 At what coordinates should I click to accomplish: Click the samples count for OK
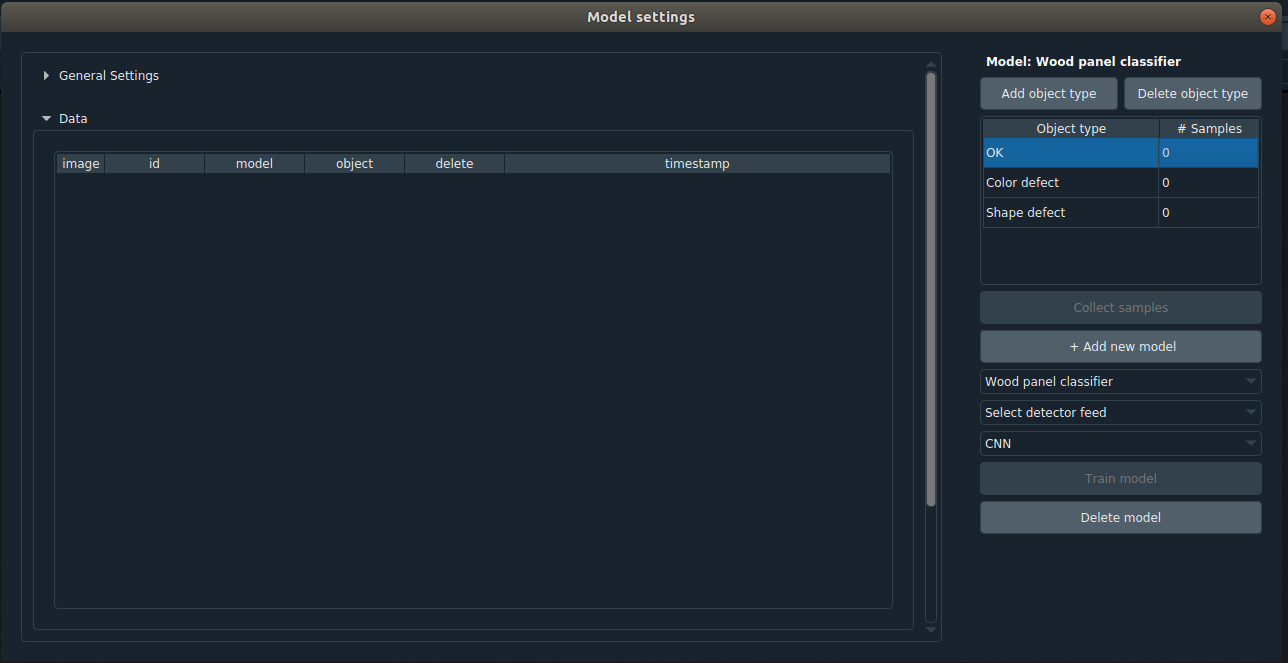point(1209,153)
